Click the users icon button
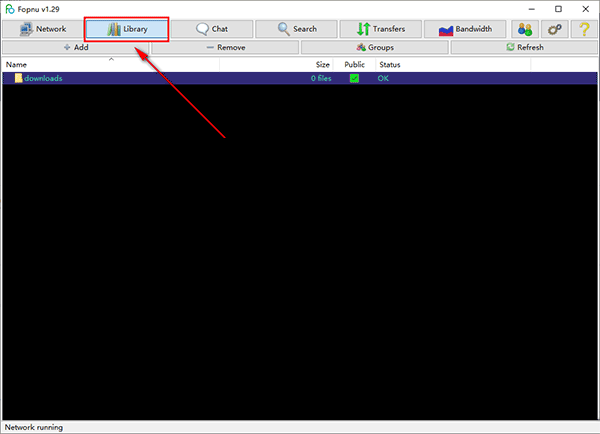600x434 pixels. [526, 29]
